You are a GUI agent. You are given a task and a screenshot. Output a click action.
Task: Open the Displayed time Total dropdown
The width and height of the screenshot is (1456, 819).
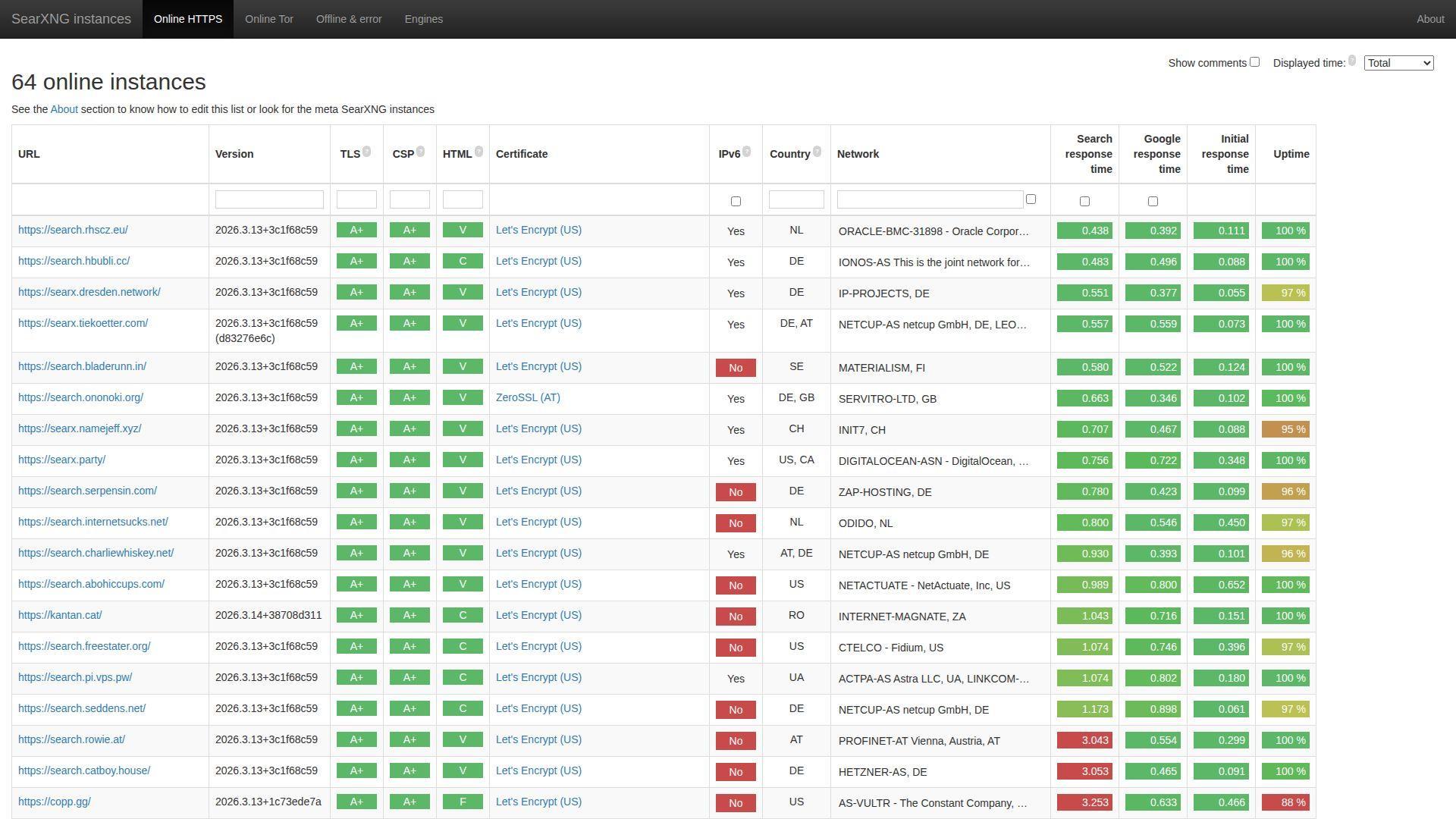click(1398, 63)
